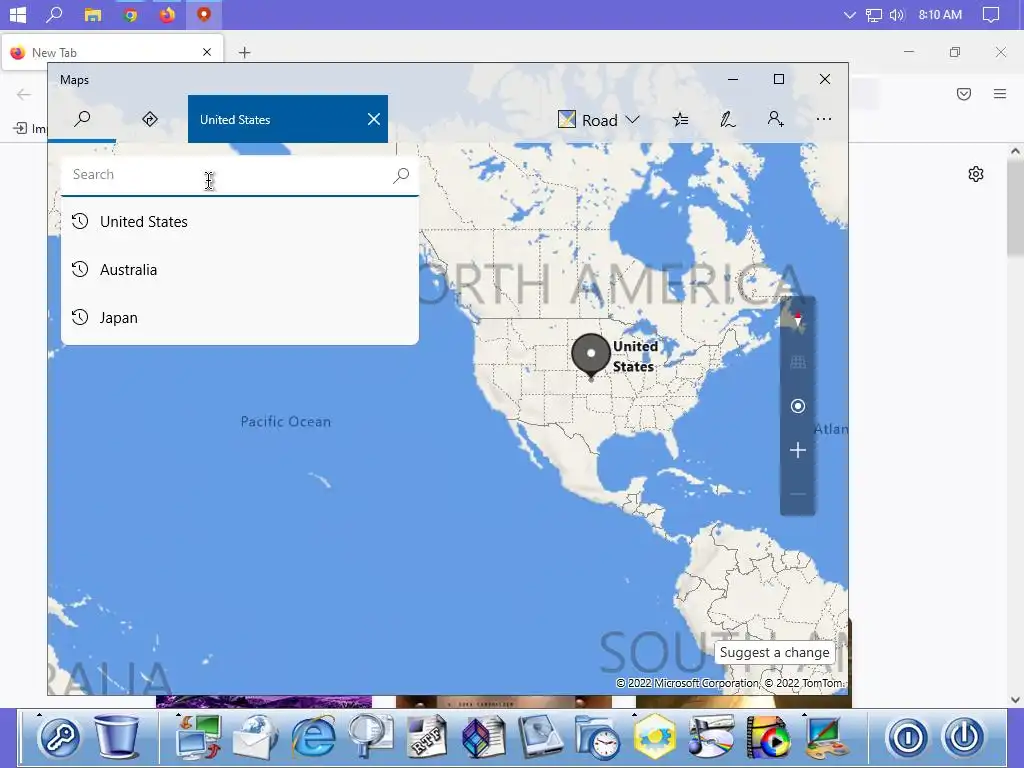Click the volume speaker tray icon
The width and height of the screenshot is (1024, 768).
897,14
